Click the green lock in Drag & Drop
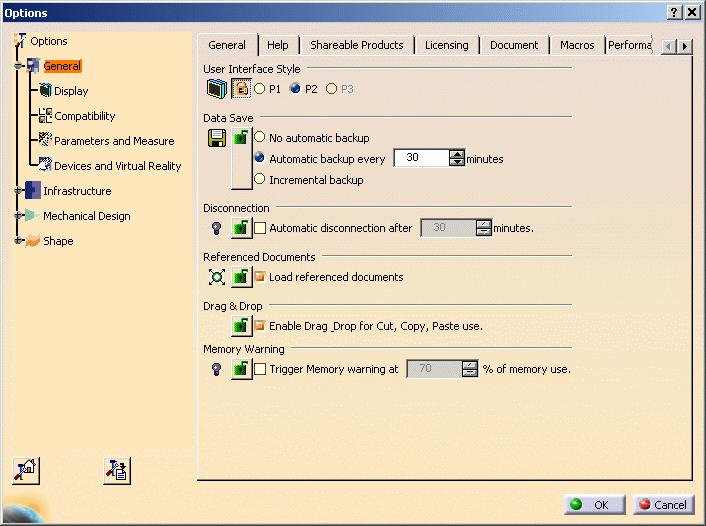This screenshot has height=526, width=706. (x=241, y=326)
